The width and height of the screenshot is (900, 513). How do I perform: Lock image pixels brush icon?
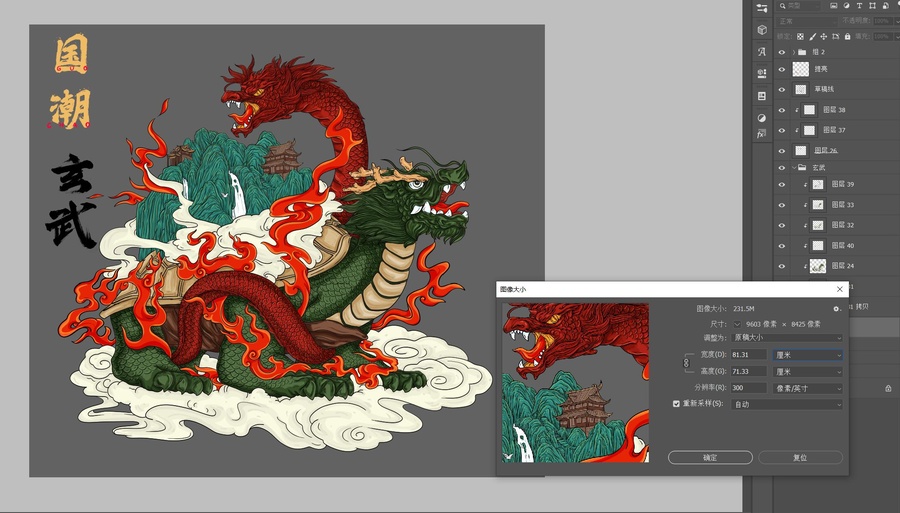(x=812, y=36)
